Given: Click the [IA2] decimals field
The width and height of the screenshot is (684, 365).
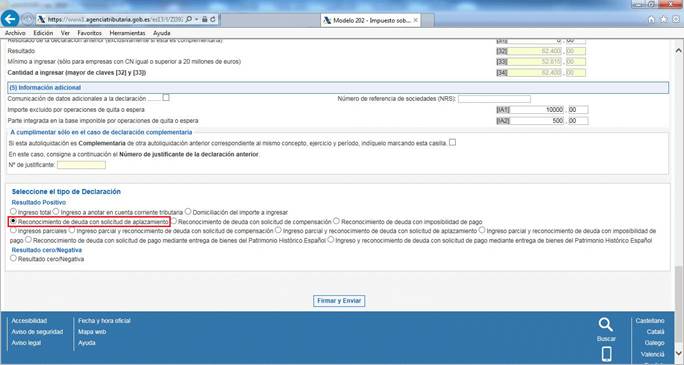Looking at the screenshot, I should coord(578,121).
